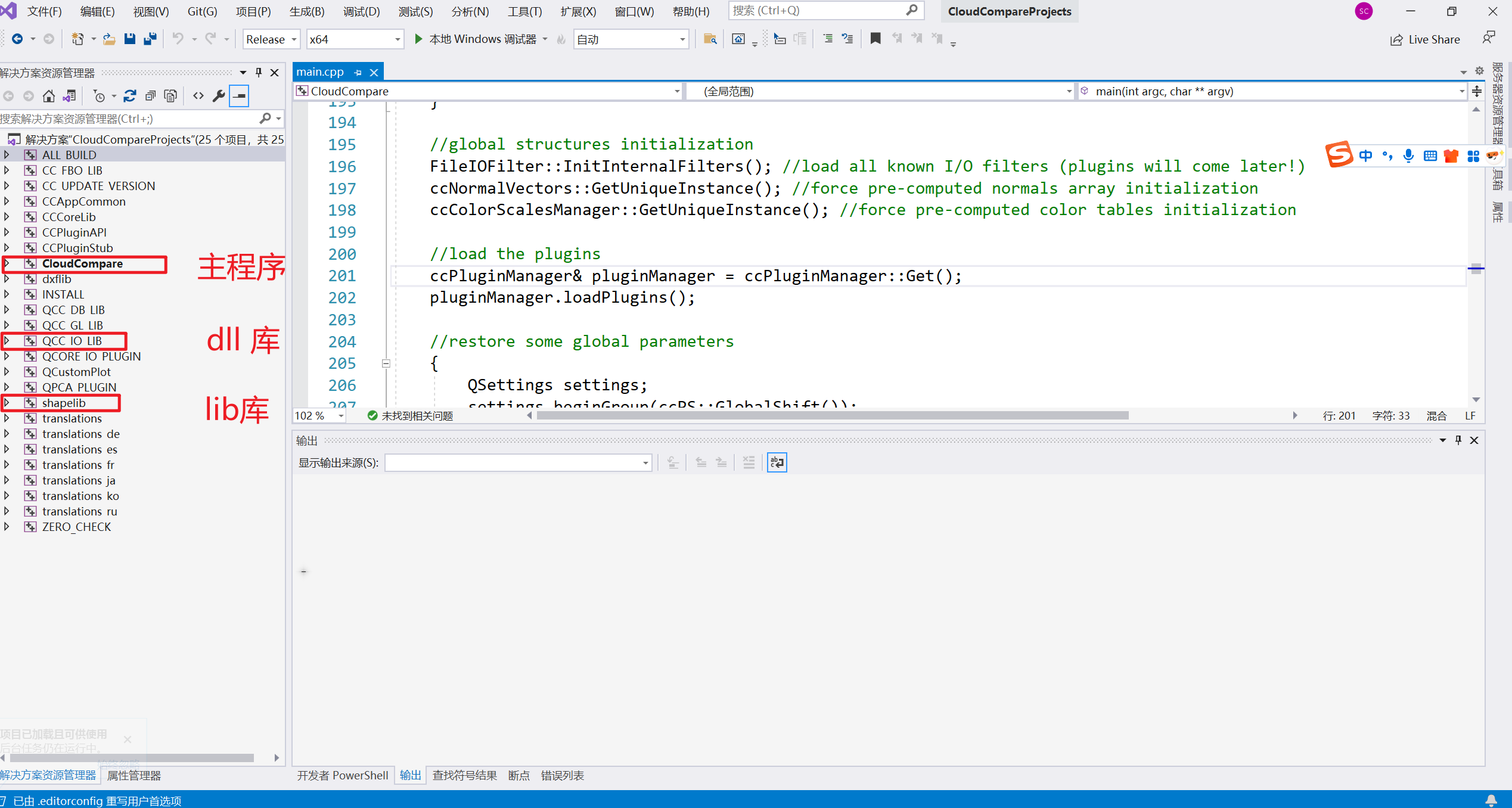1512x808 pixels.
Task: Click the Sogou input 中 language toggle
Action: click(1365, 156)
